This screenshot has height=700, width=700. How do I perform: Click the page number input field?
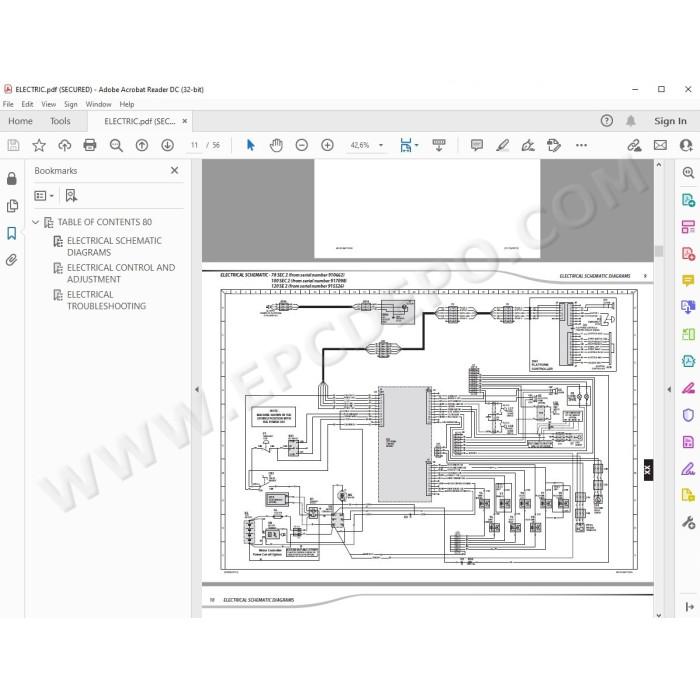pos(194,145)
